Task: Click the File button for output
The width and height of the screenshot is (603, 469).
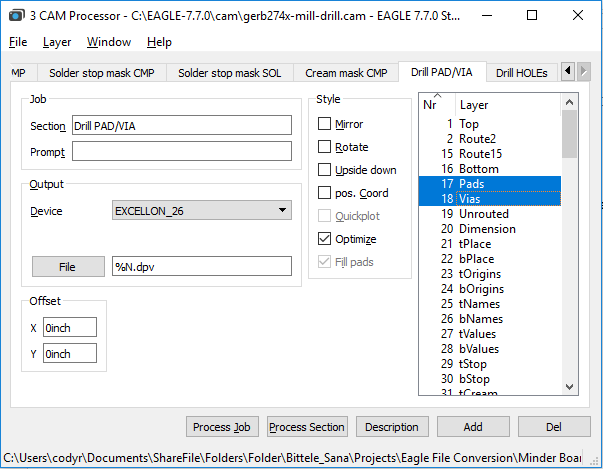Action: [x=67, y=266]
